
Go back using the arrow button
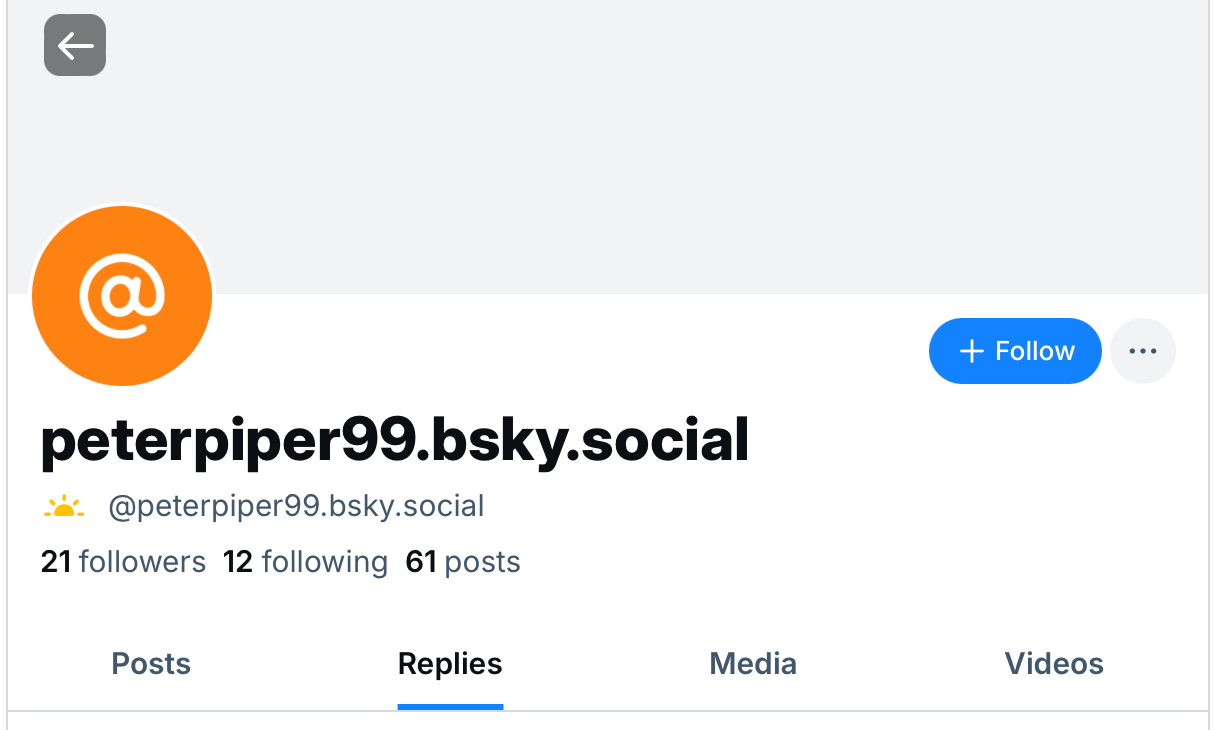[x=75, y=45]
